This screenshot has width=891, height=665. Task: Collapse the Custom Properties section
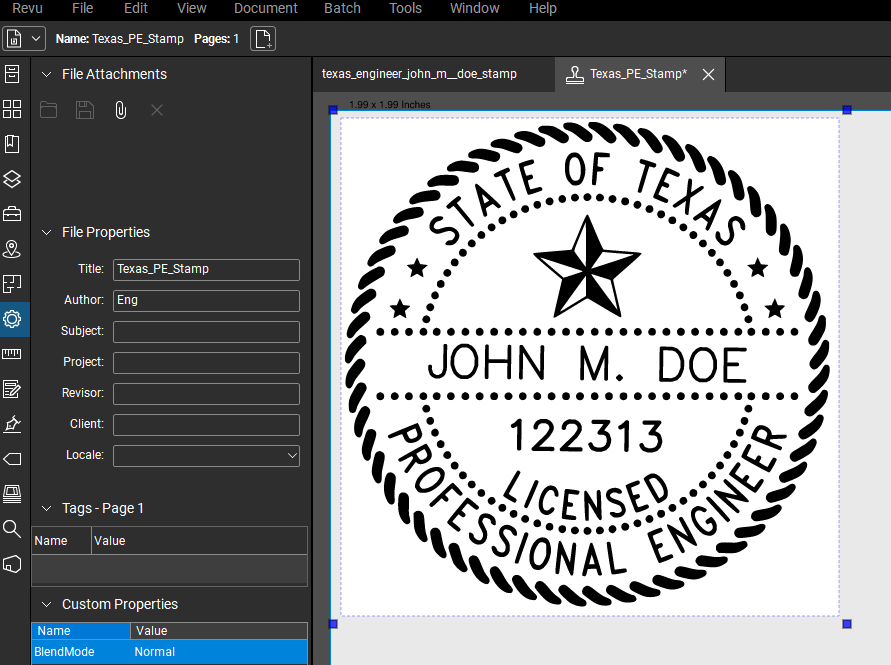tap(46, 604)
